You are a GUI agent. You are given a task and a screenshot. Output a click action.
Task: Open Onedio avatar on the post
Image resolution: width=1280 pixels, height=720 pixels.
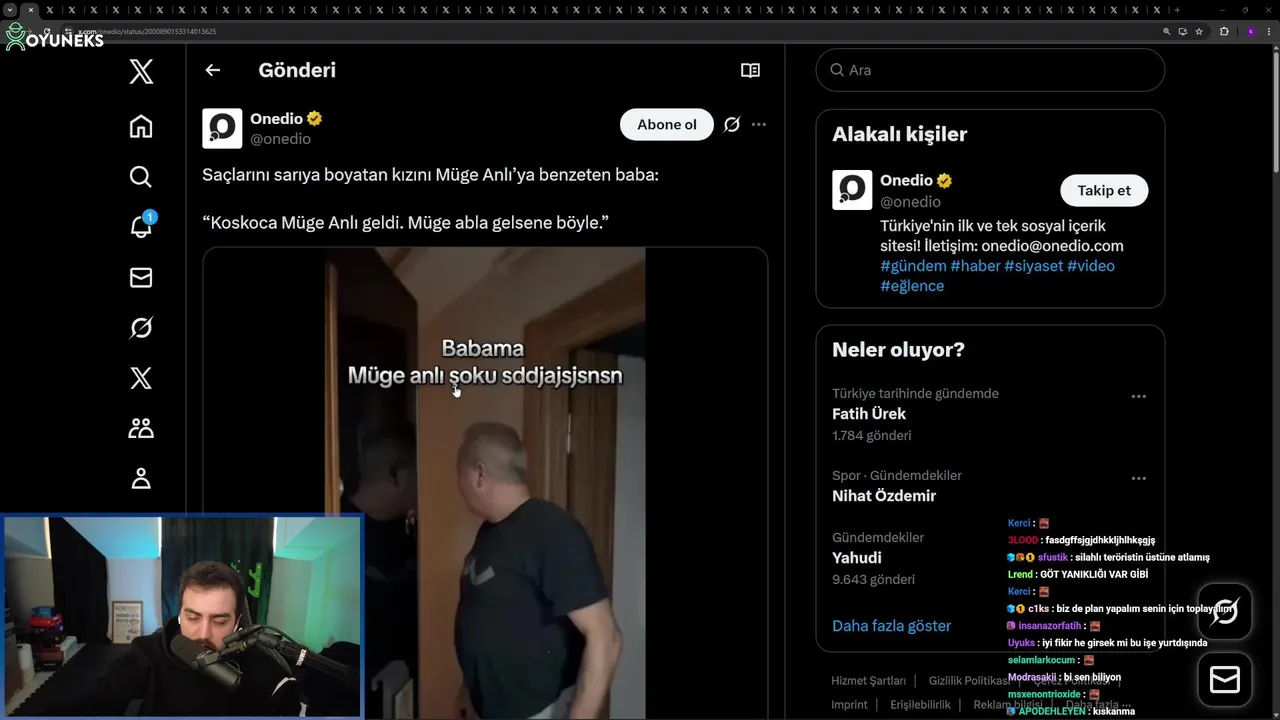click(x=222, y=128)
